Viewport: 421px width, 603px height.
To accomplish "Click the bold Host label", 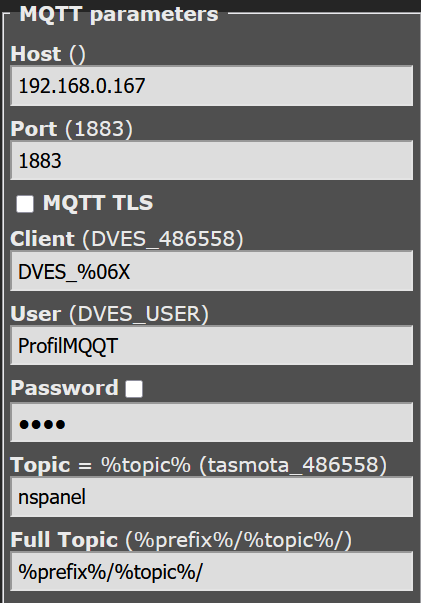I will tap(35, 54).
